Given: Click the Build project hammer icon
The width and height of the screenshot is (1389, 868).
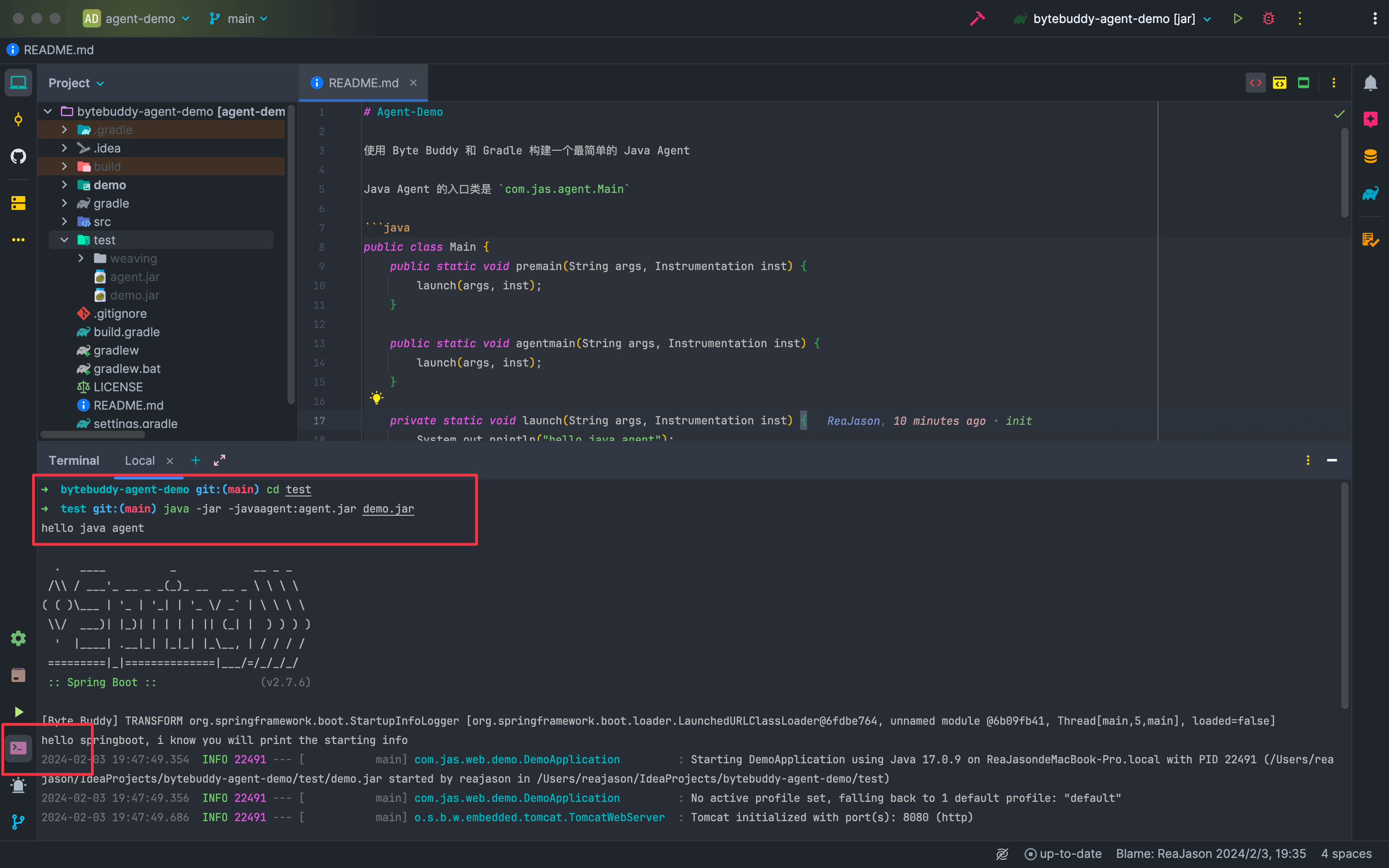Looking at the screenshot, I should click(x=977, y=18).
